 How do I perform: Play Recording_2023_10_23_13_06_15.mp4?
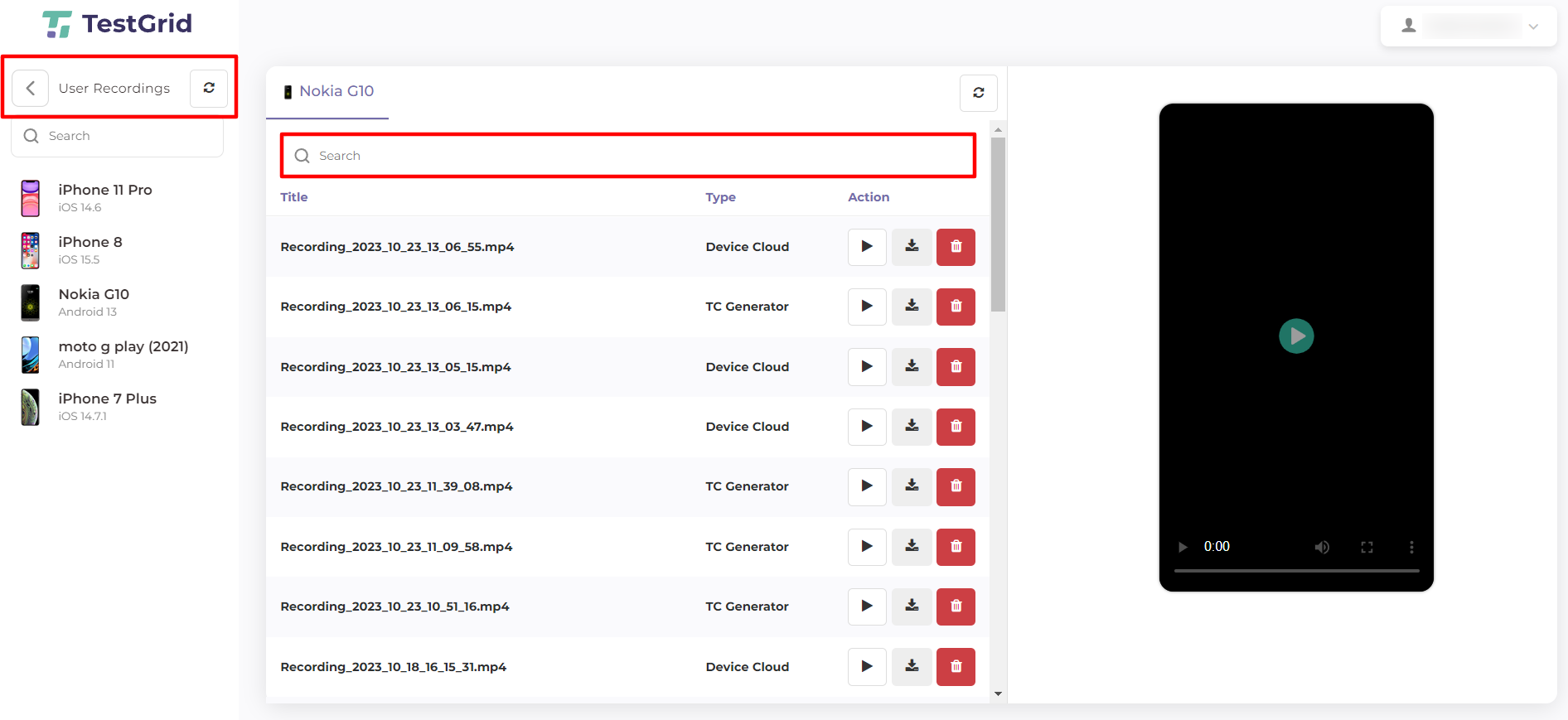[867, 307]
